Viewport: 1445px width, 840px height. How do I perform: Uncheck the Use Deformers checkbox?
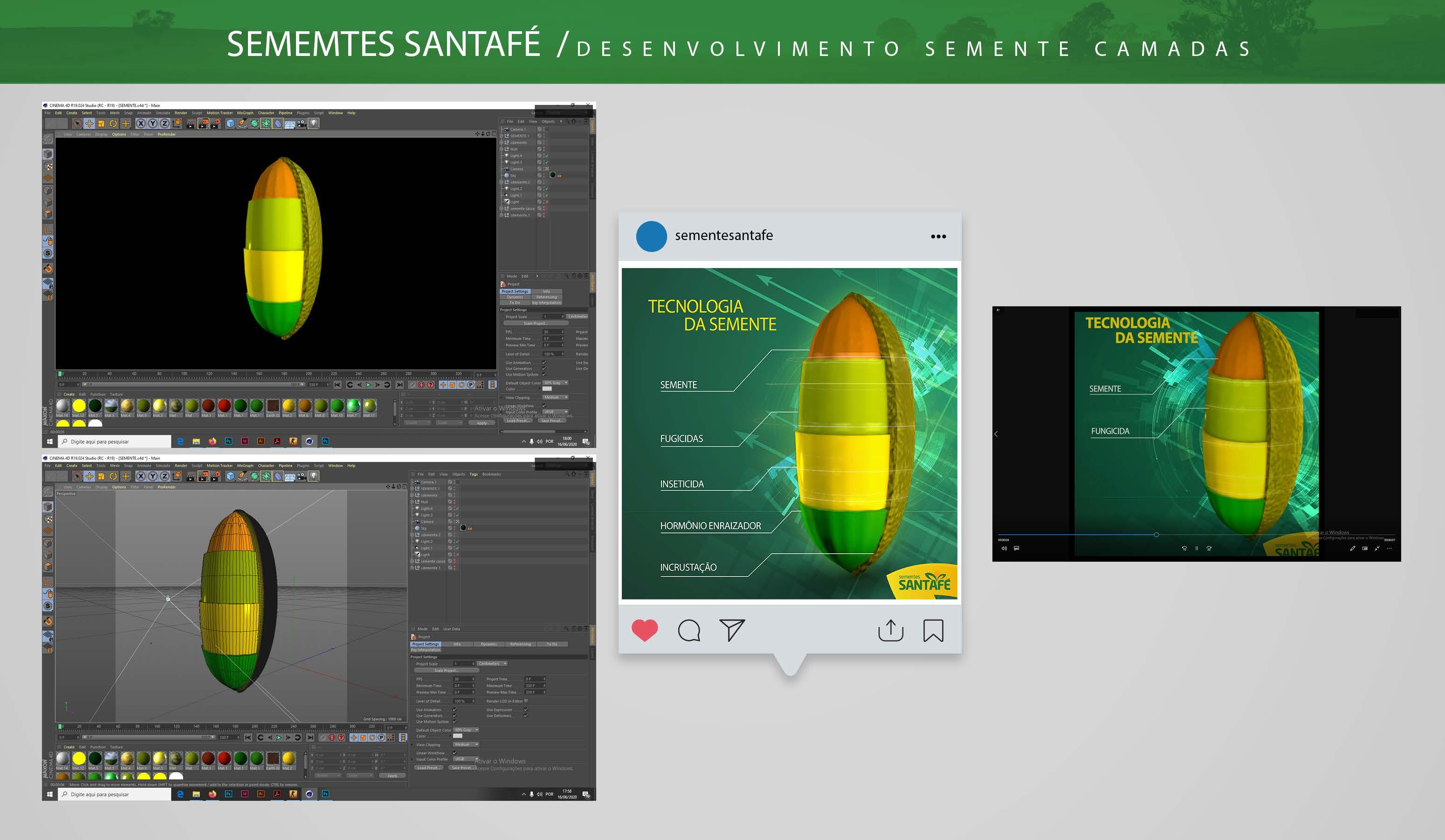coord(525,716)
